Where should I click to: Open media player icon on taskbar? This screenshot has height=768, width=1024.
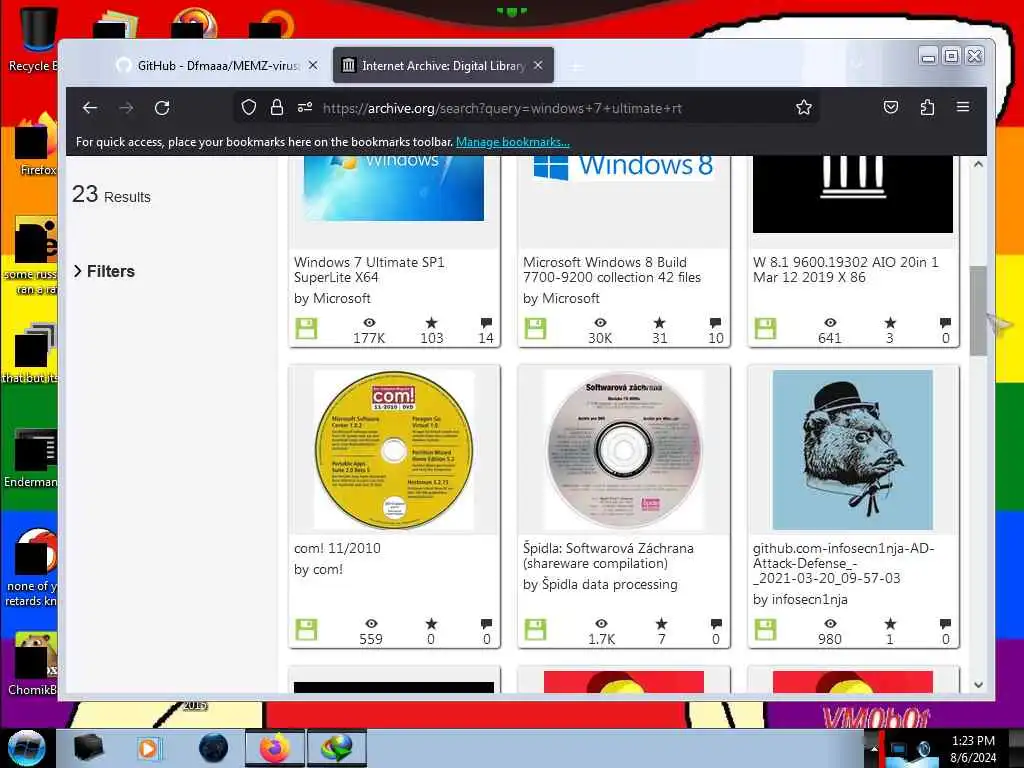[148, 748]
